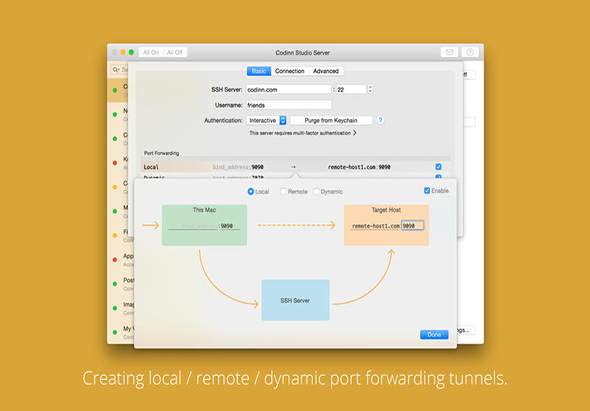This screenshot has width=590, height=411.
Task: Click the yellow minimize window button
Action: pos(123,52)
